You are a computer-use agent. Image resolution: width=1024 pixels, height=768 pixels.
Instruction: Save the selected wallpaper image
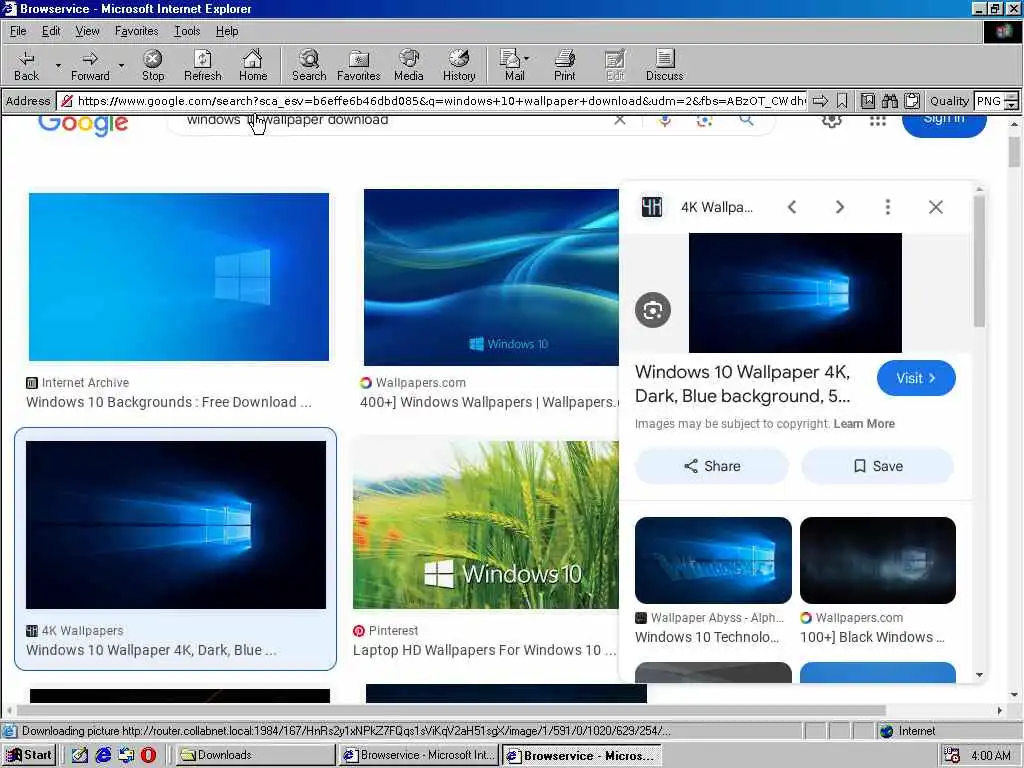(x=878, y=466)
